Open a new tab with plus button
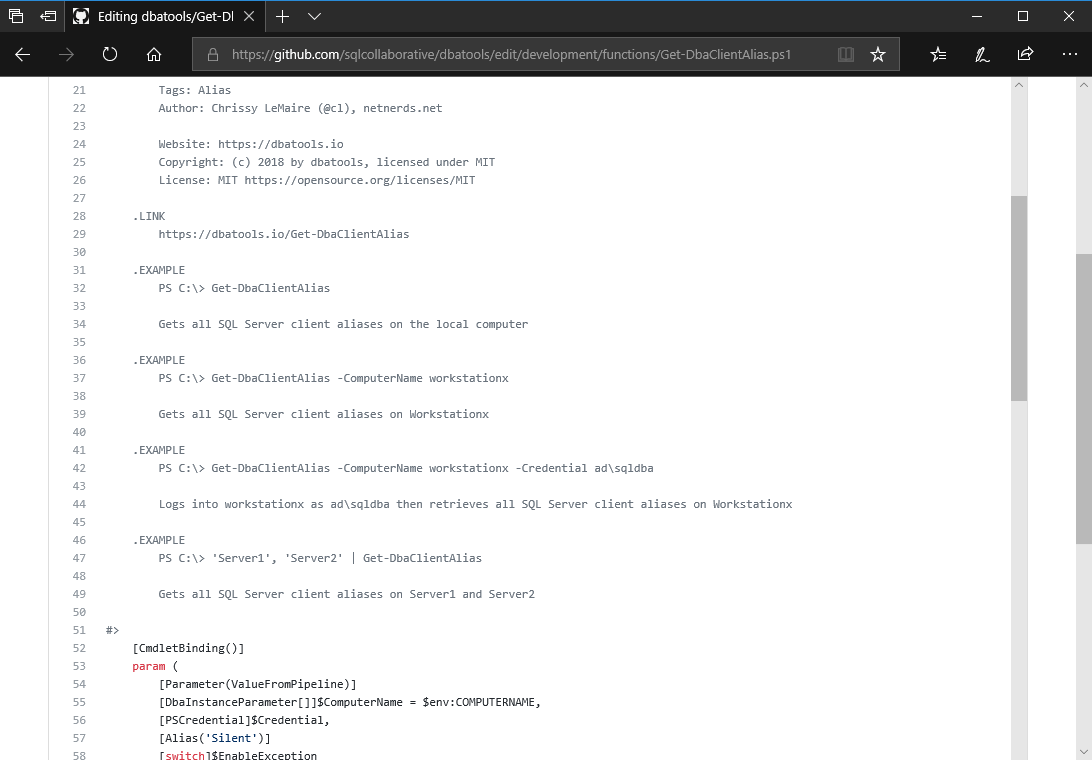The width and height of the screenshot is (1092, 760). [x=283, y=16]
